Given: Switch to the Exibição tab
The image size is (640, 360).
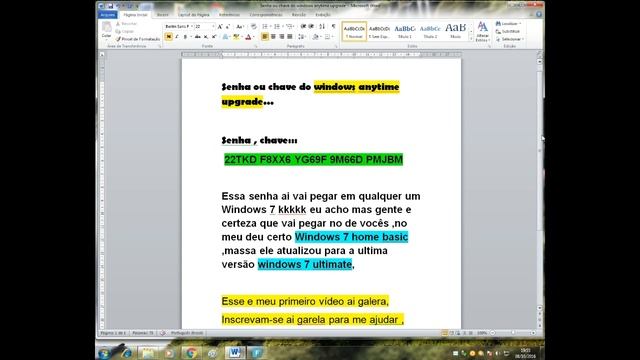Looking at the screenshot, I should tap(323, 15).
